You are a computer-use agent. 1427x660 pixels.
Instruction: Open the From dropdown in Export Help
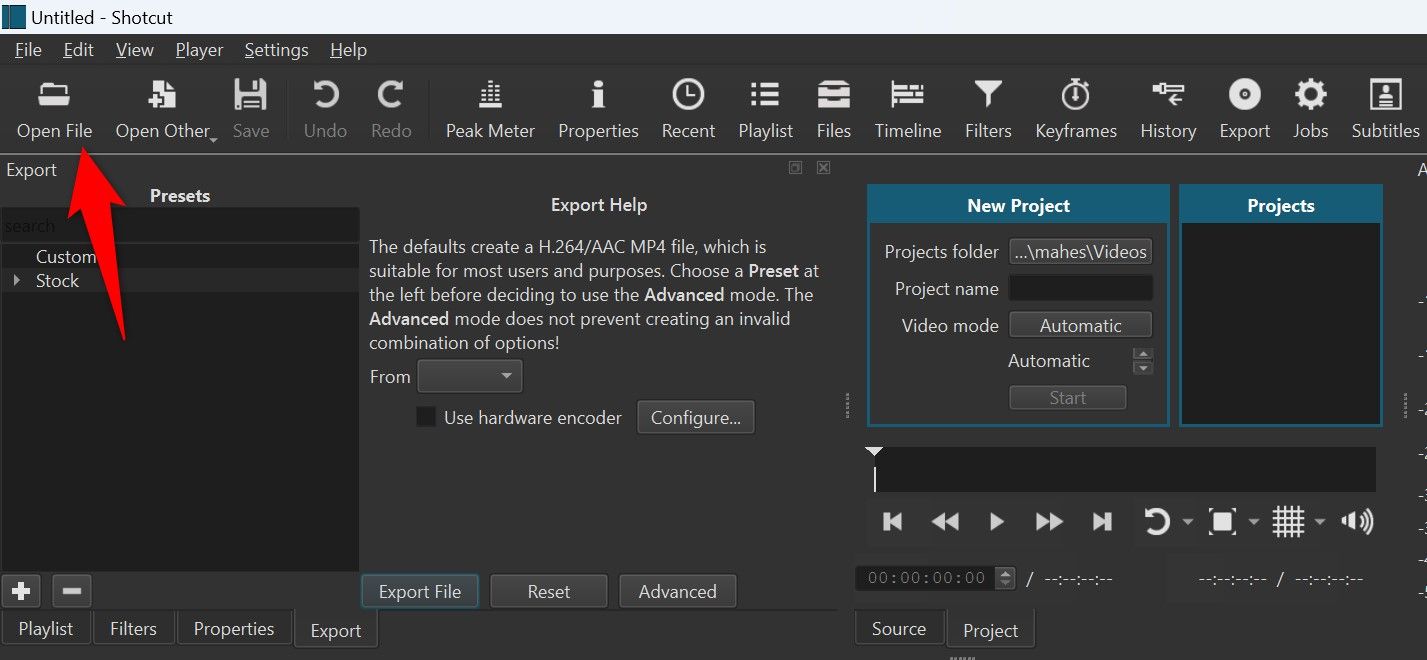(469, 376)
